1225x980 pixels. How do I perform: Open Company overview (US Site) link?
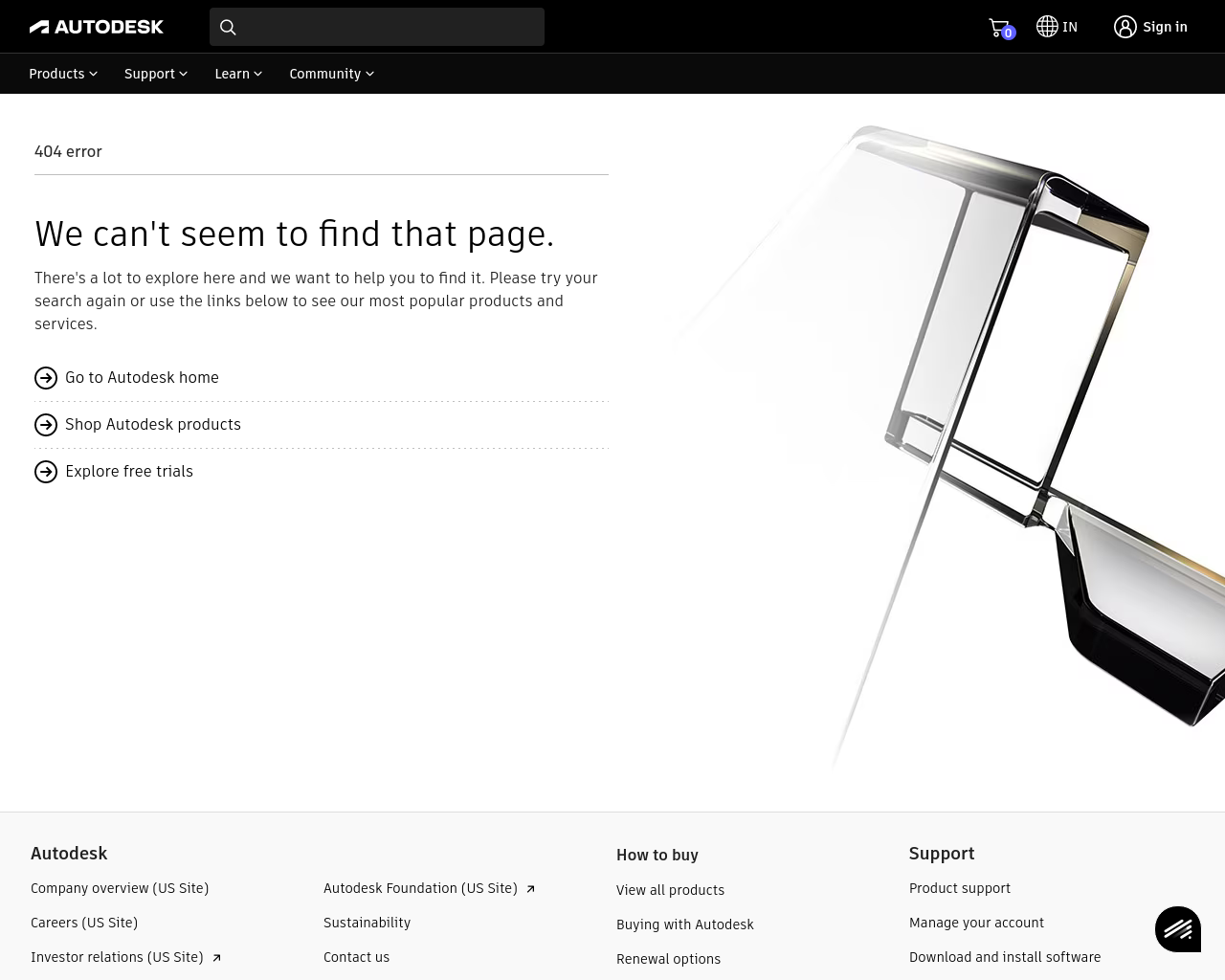[120, 888]
